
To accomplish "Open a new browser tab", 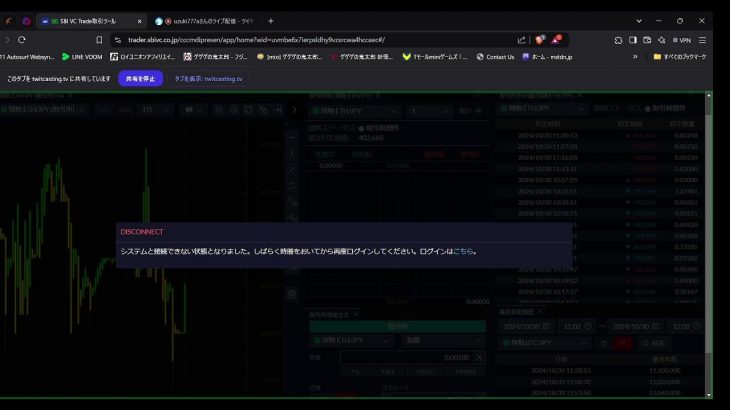I will point(270,21).
